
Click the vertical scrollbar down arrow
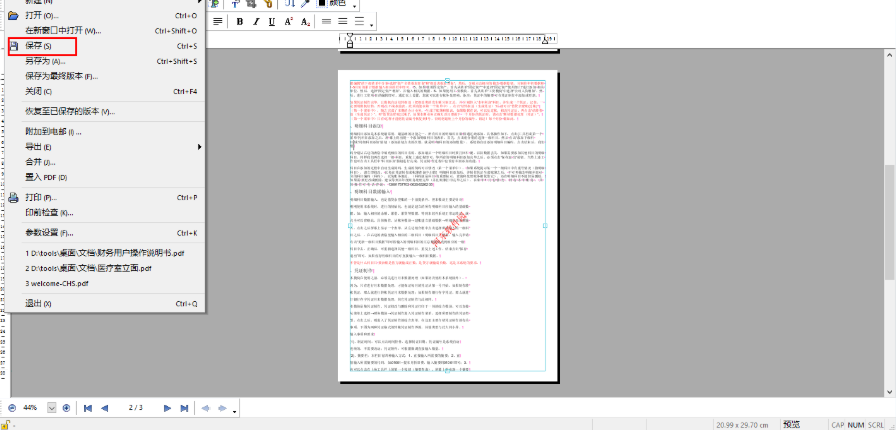(x=890, y=391)
